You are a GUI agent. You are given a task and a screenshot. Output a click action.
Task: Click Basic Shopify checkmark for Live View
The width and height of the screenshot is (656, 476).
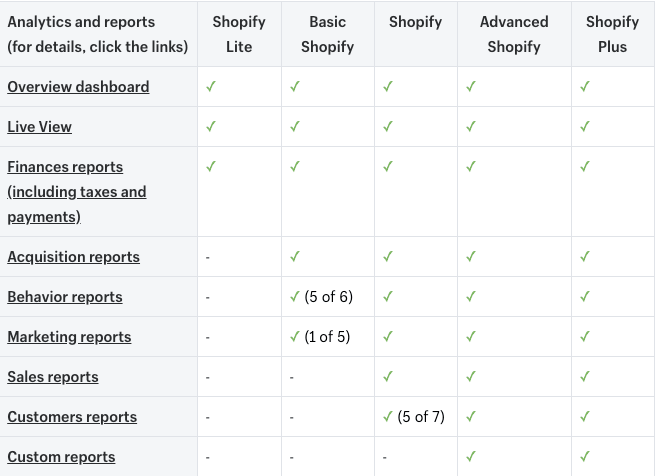point(294,127)
